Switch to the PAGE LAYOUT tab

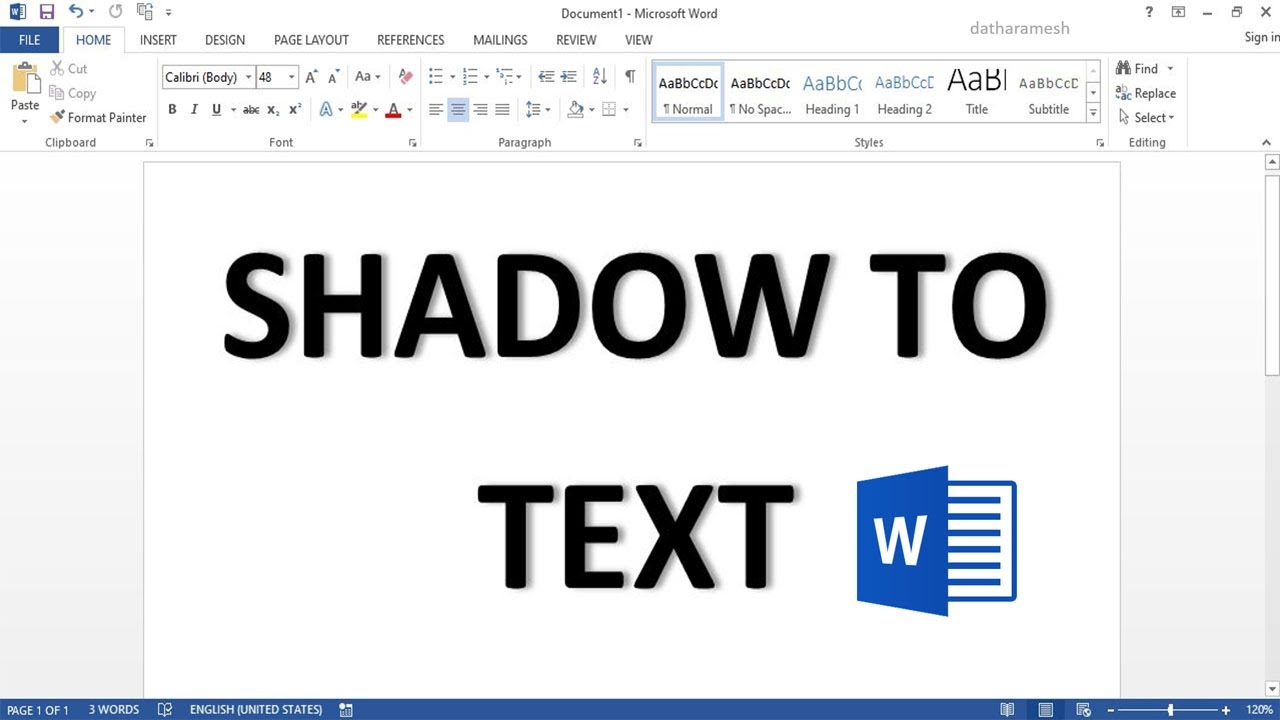click(x=311, y=40)
